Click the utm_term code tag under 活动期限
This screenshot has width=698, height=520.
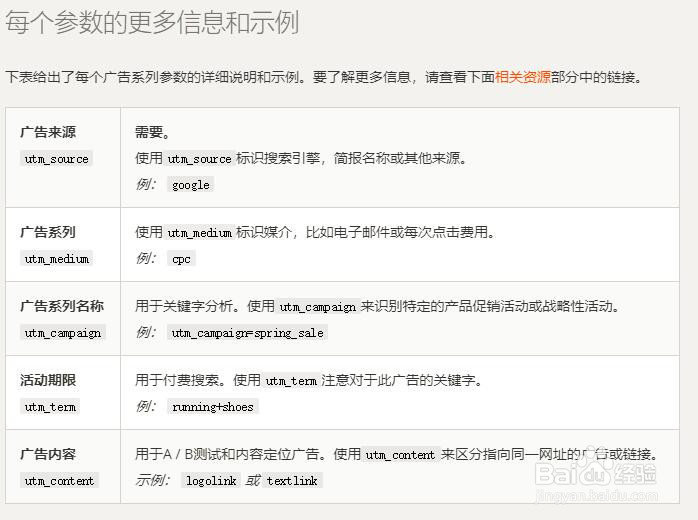click(x=50, y=406)
